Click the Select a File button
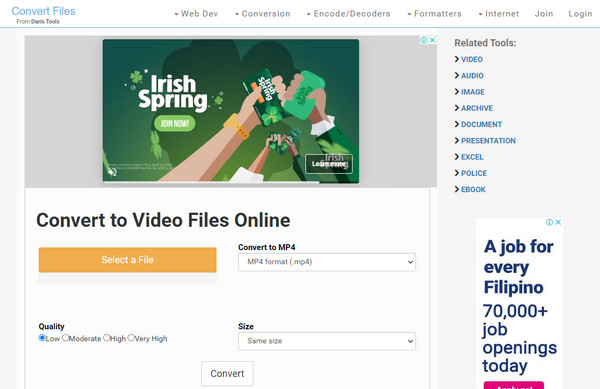 [127, 260]
